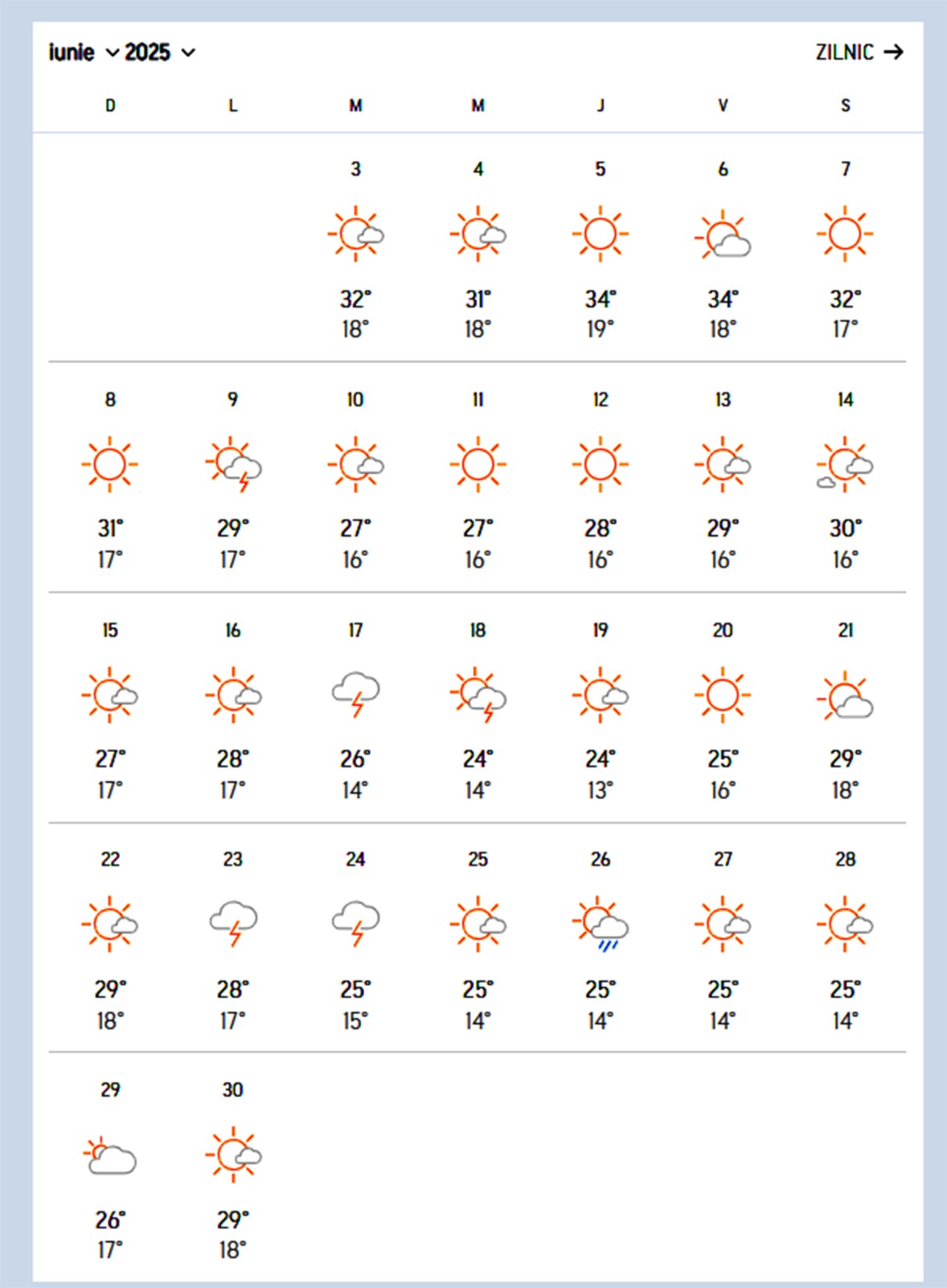Click the scattered clouds icon on day 14

(x=845, y=464)
